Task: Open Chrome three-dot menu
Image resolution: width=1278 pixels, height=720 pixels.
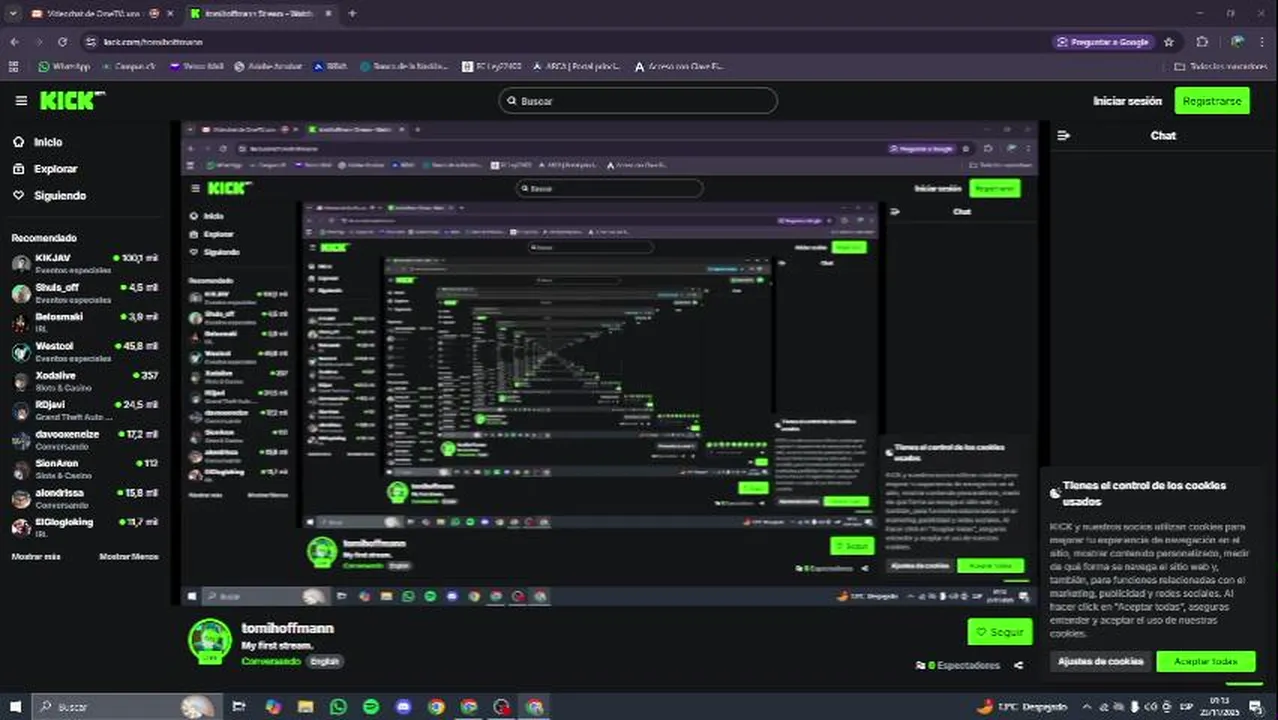Action: pyautogui.click(x=1262, y=42)
